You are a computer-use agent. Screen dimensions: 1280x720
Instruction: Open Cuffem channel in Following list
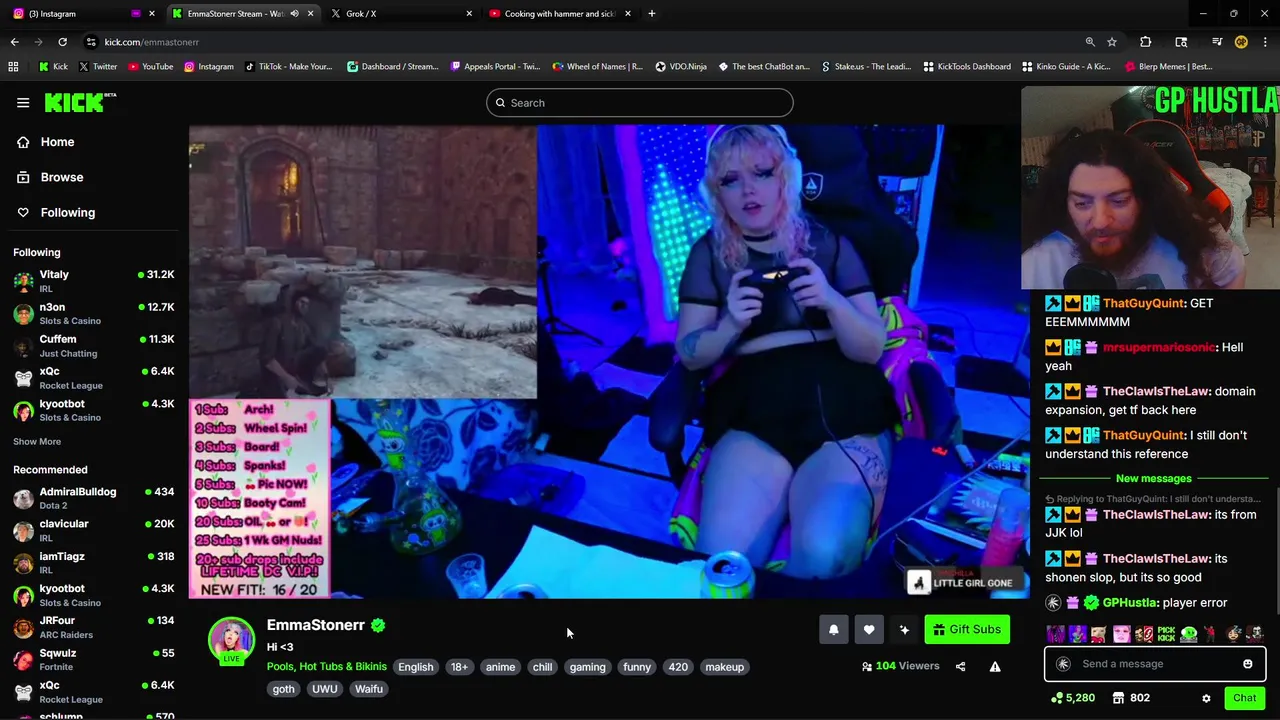click(x=94, y=346)
